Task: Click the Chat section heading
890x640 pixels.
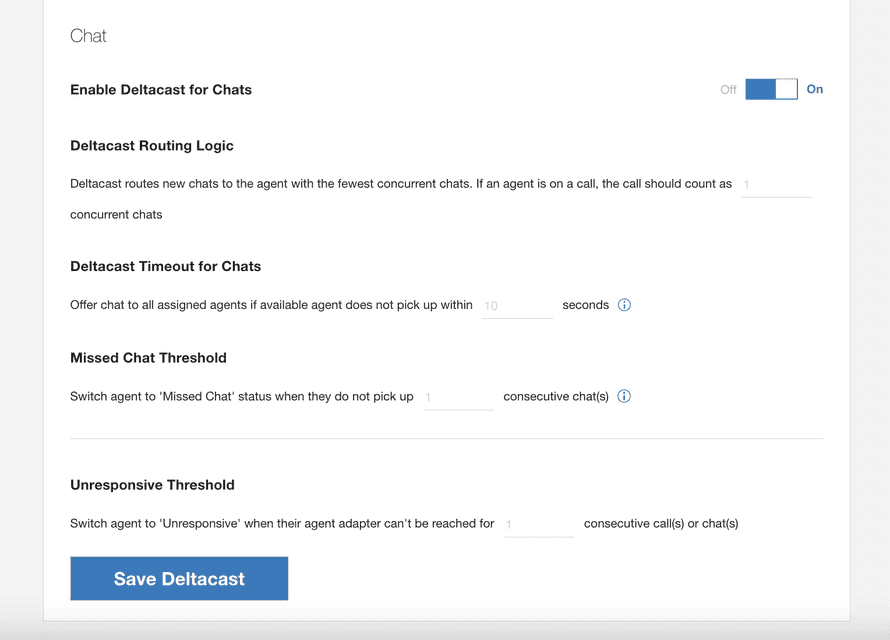Action: (x=88, y=36)
